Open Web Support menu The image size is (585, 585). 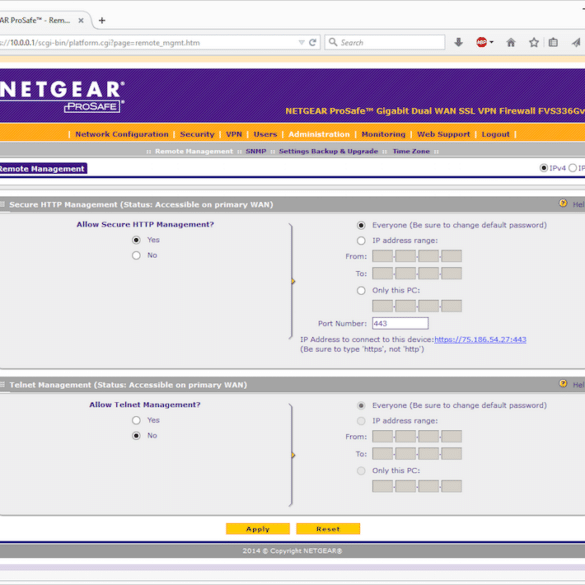[x=443, y=134]
